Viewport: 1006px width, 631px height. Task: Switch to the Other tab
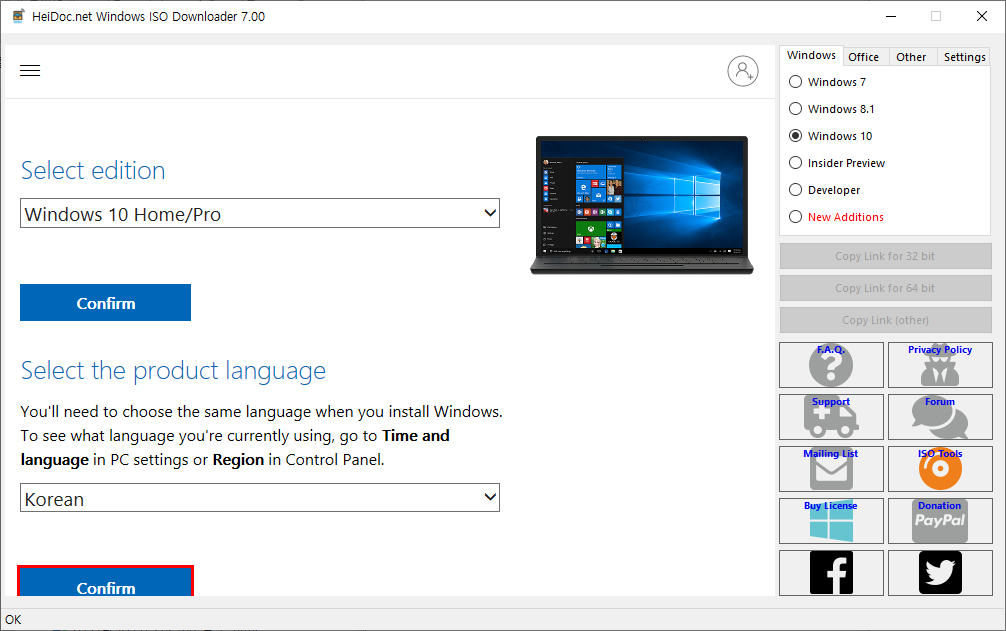click(x=911, y=57)
